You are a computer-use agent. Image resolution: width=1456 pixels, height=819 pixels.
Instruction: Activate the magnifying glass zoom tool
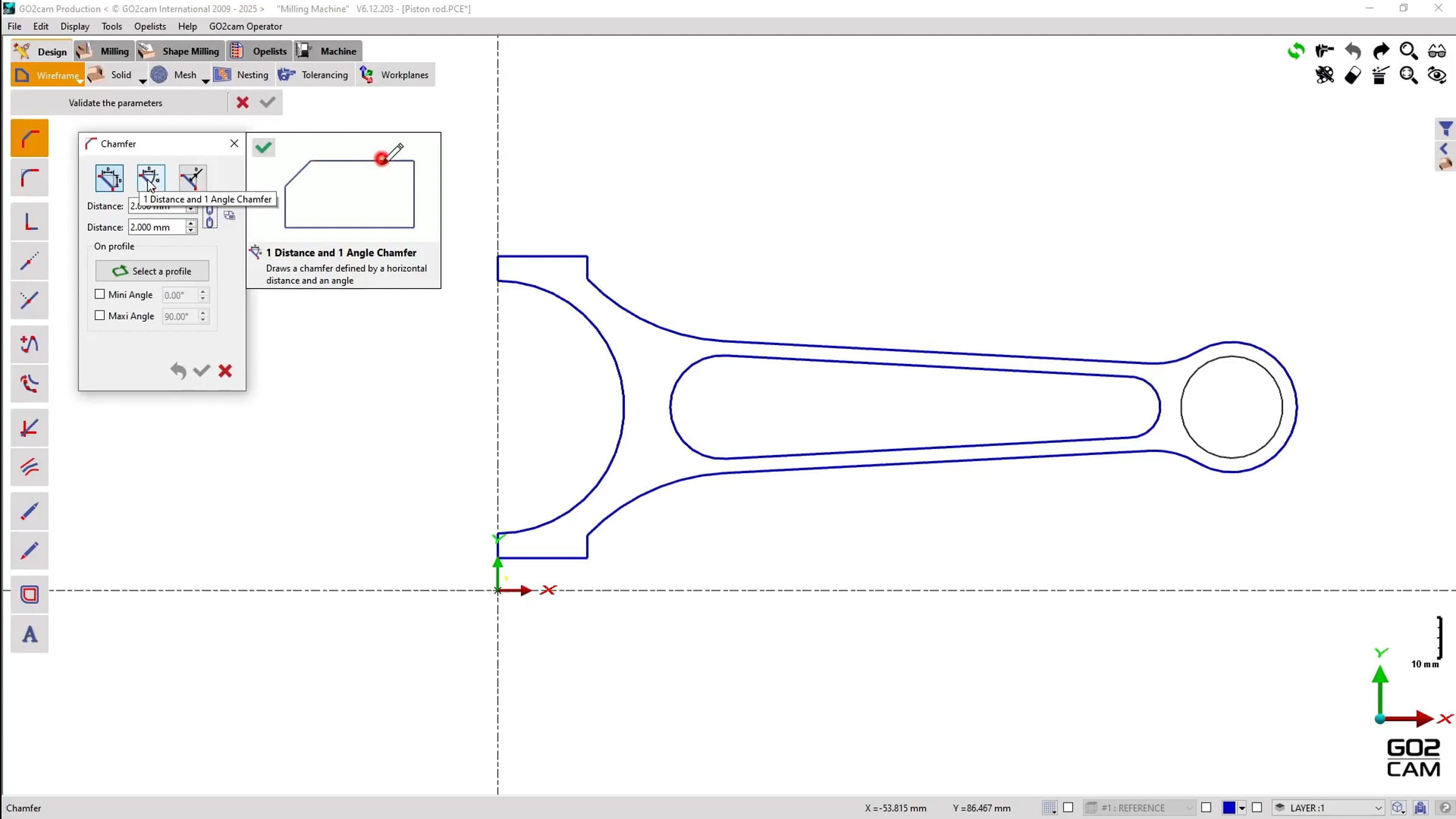coord(1409,51)
